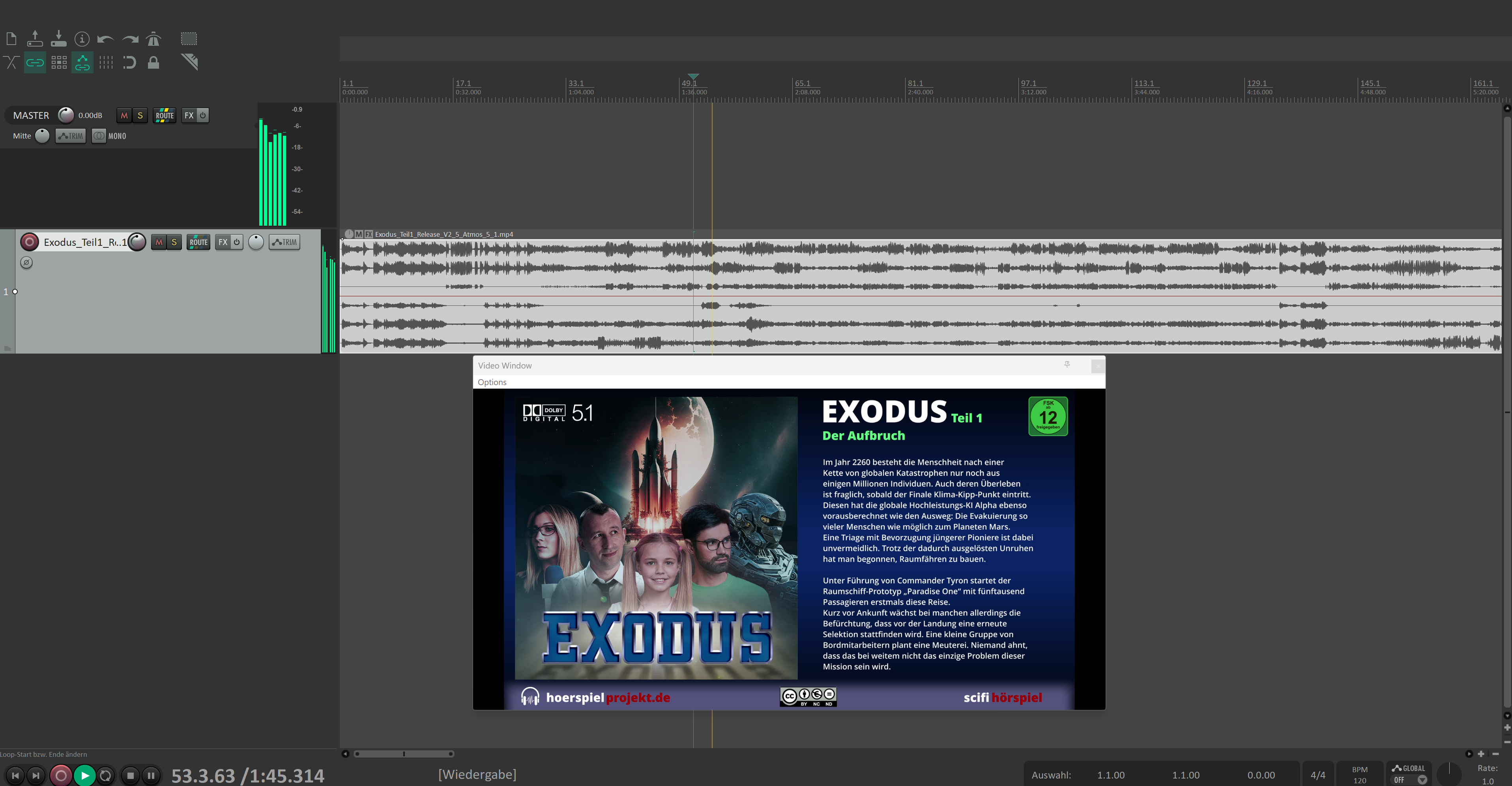The height and width of the screenshot is (786, 1512).
Task: Toggle the snap magnet icon
Action: (130, 62)
